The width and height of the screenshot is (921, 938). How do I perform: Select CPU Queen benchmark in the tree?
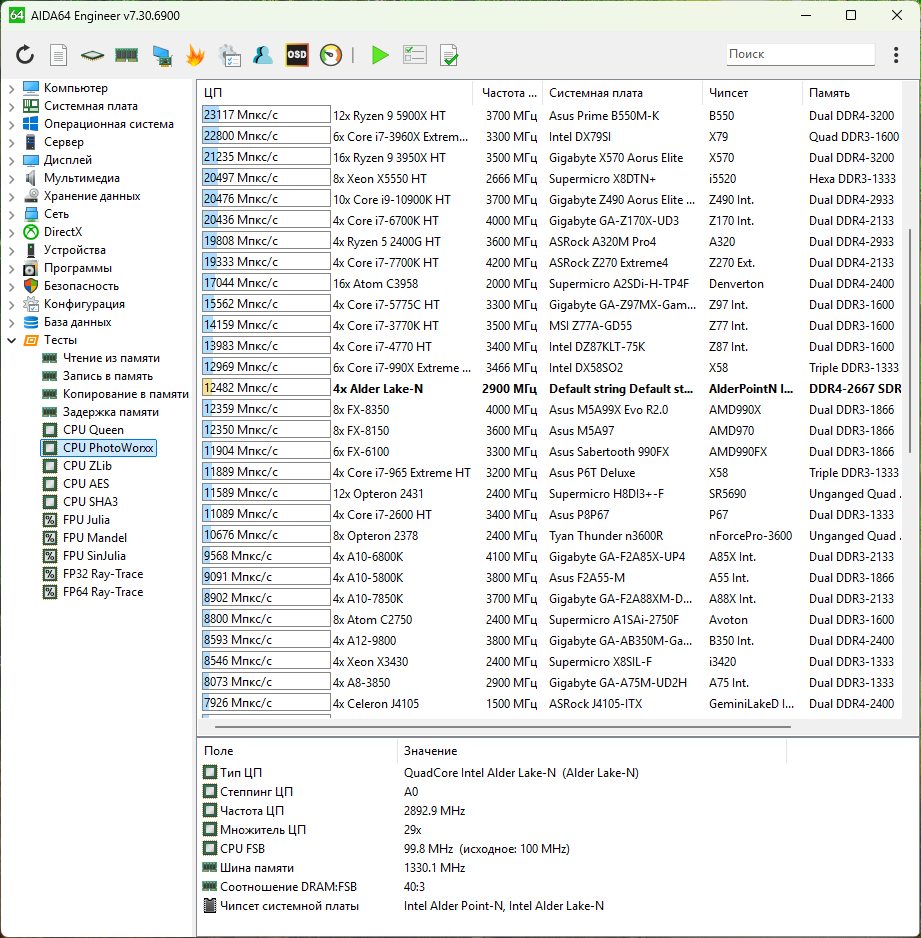tap(93, 430)
